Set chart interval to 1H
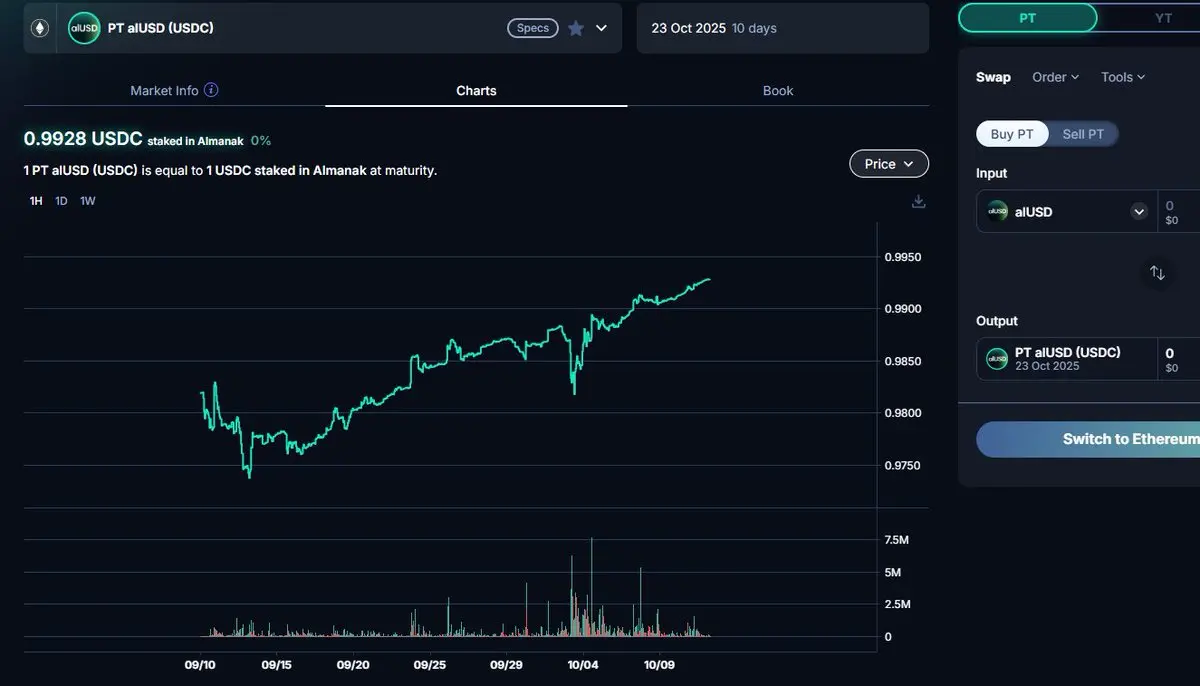This screenshot has height=686, width=1200. coord(36,201)
